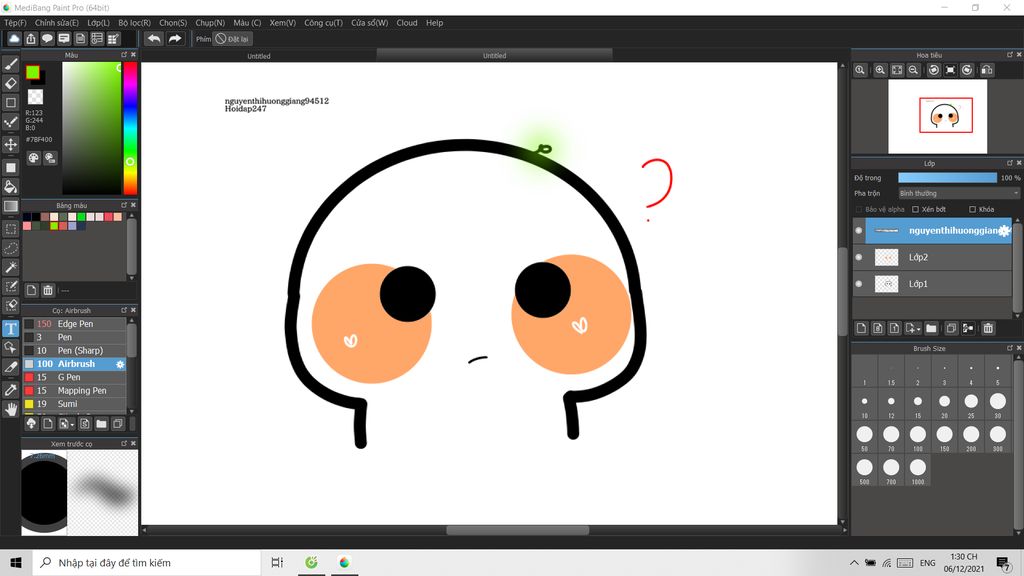Select the Select Pen tool

[x=10, y=286]
